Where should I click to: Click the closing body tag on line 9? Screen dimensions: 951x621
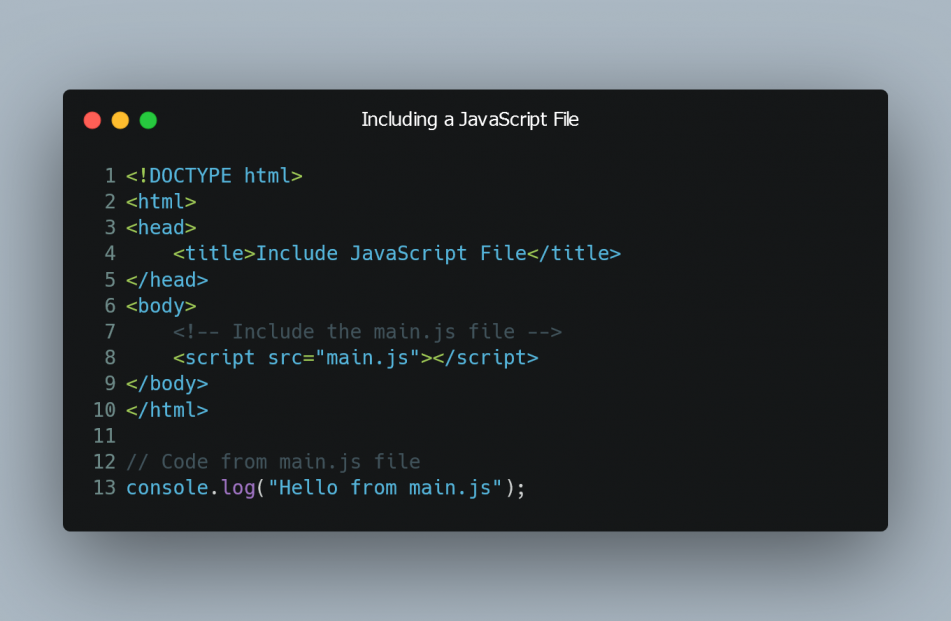point(167,384)
